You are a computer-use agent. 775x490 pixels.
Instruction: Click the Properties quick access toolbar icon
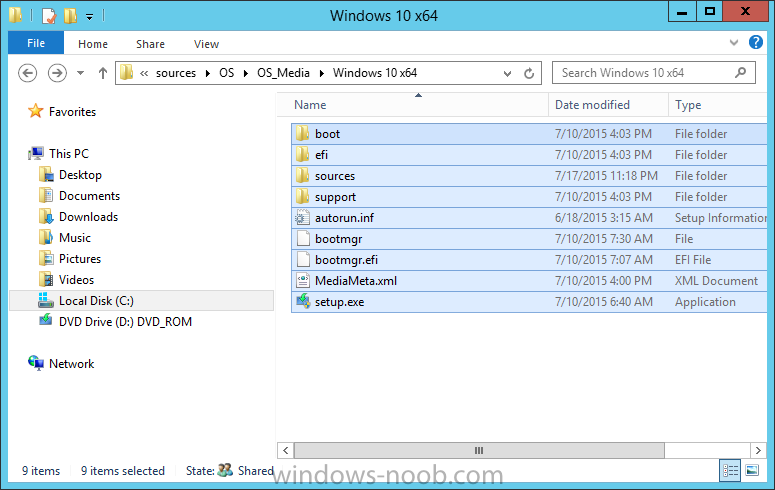tap(49, 16)
